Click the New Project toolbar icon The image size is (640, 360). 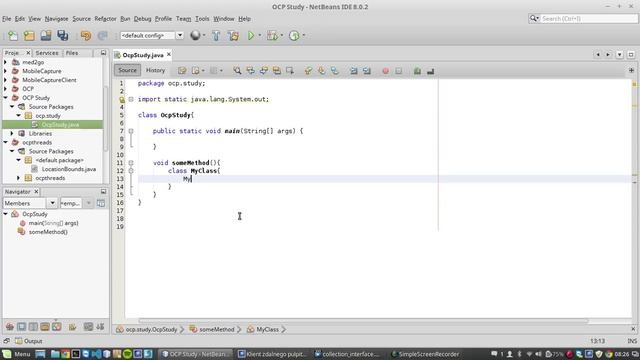pyautogui.click(x=29, y=36)
